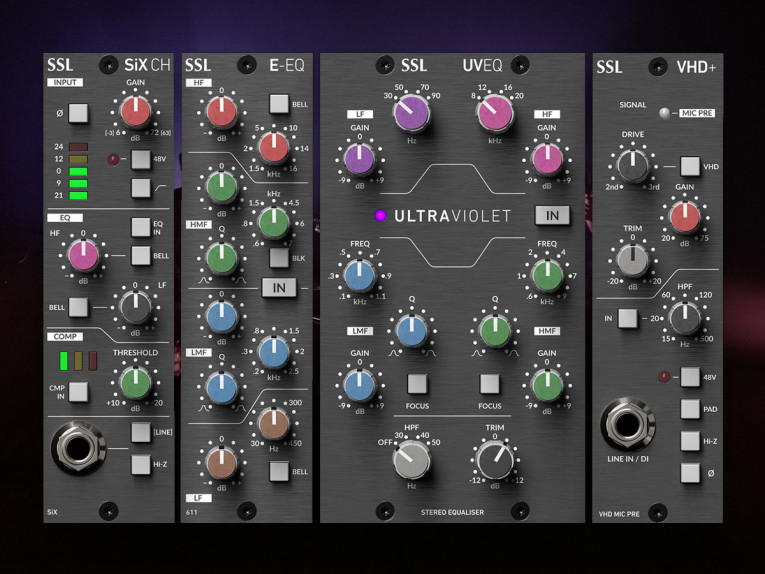This screenshot has height=574, width=765.
Task: Click blue LMF Q knob on UVEQ
Action: point(412,331)
